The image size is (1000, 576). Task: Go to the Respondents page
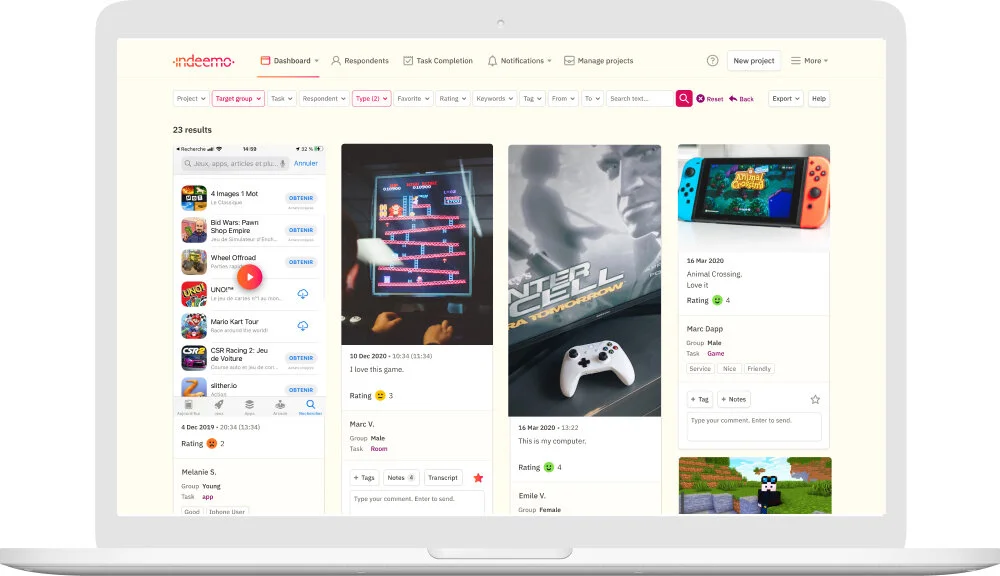(x=360, y=61)
